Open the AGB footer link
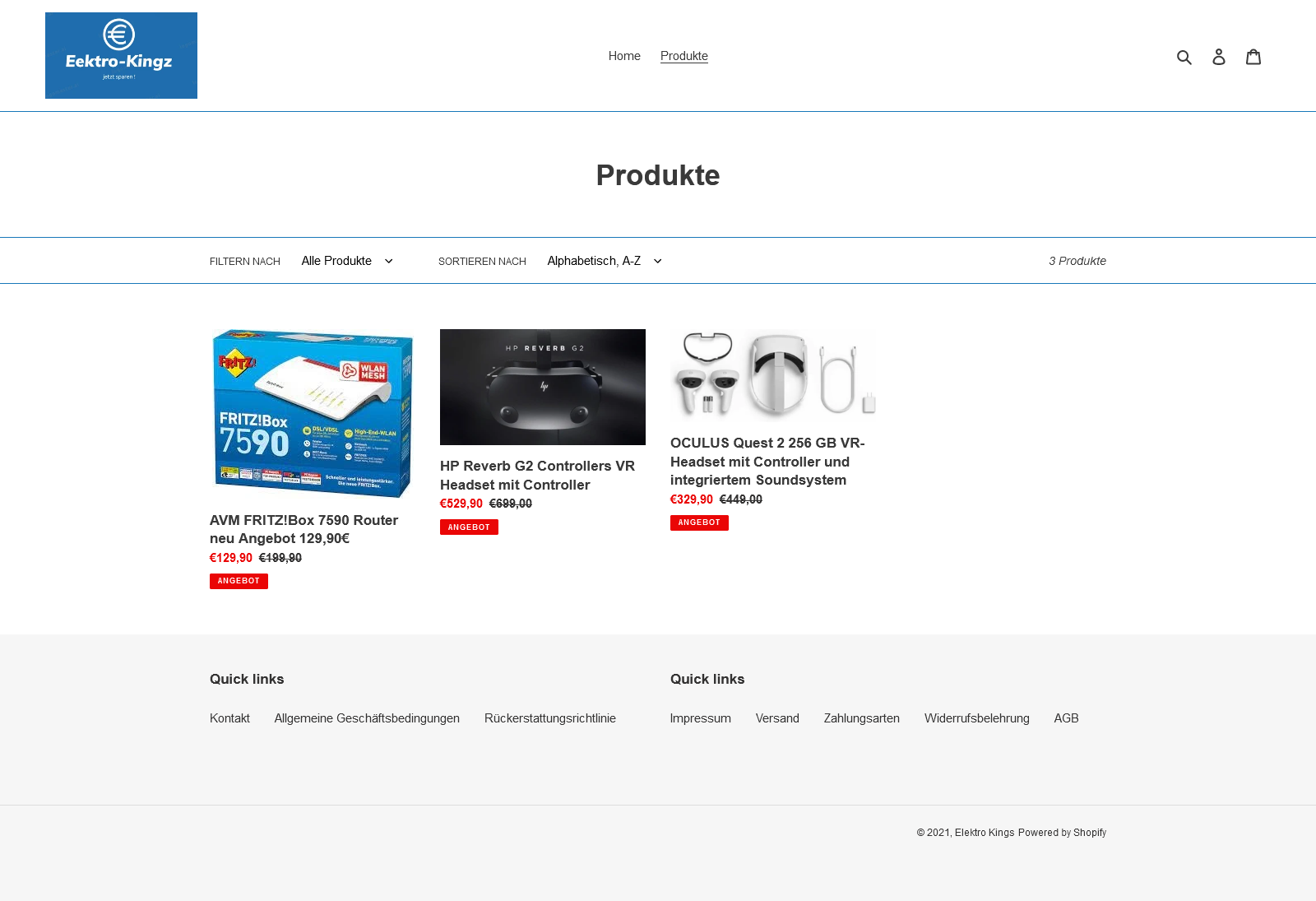 pyautogui.click(x=1066, y=718)
